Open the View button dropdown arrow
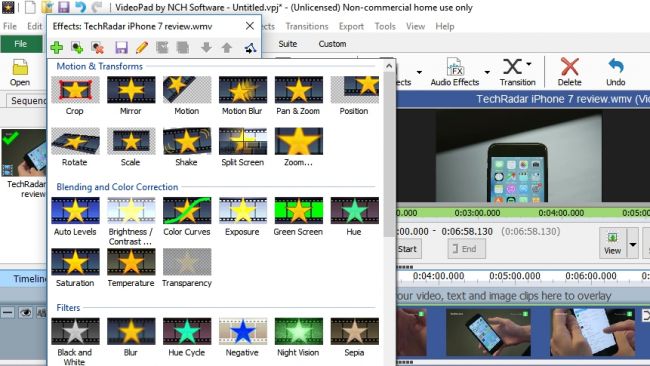The width and height of the screenshot is (650, 366). pos(633,244)
